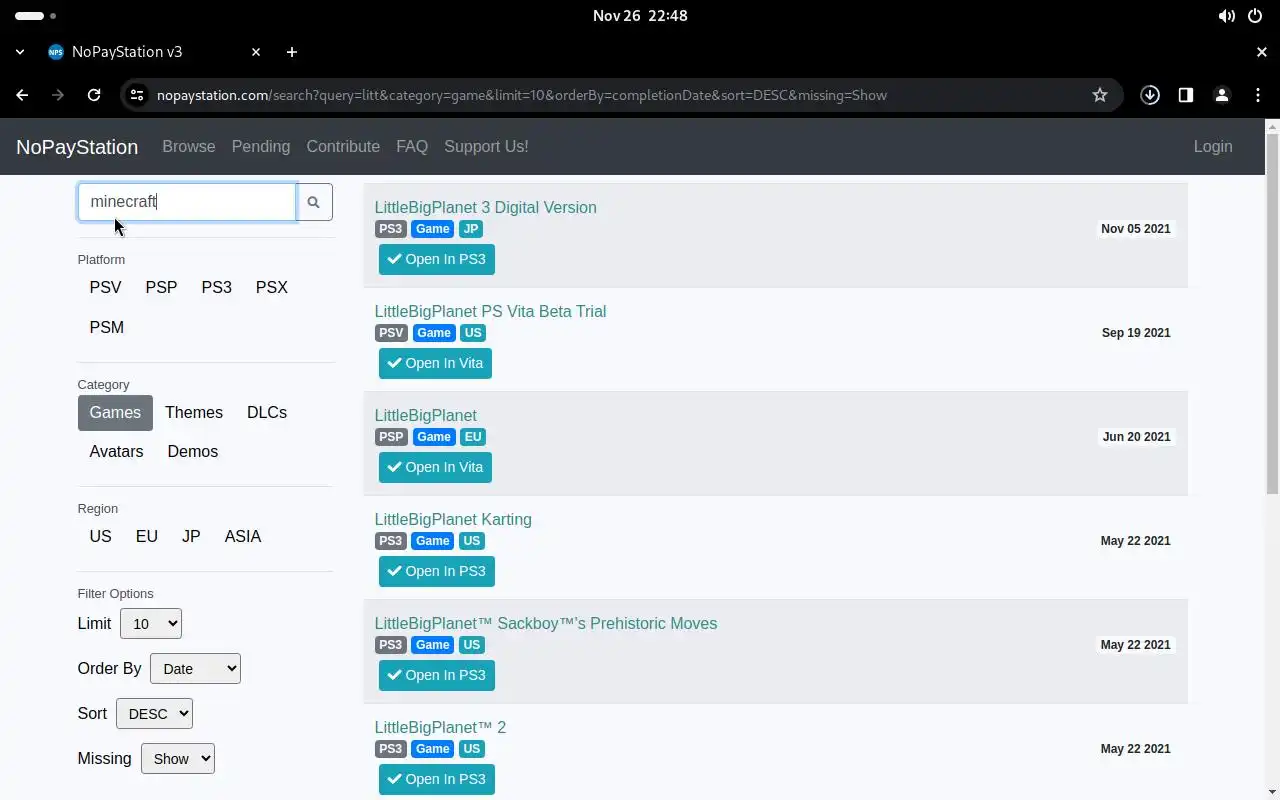
Task: Filter by PSP platform
Action: [x=161, y=288]
